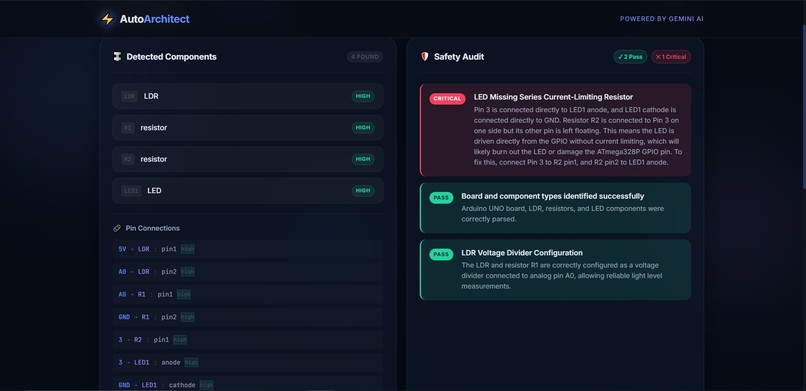The height and width of the screenshot is (391, 806).
Task: Click the Detected Components heading
Action: tap(171, 57)
